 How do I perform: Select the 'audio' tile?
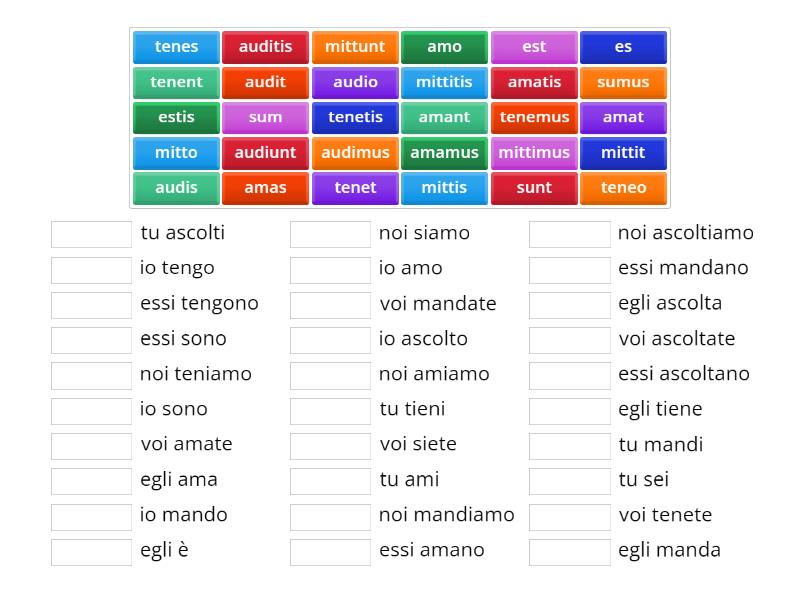click(x=355, y=82)
